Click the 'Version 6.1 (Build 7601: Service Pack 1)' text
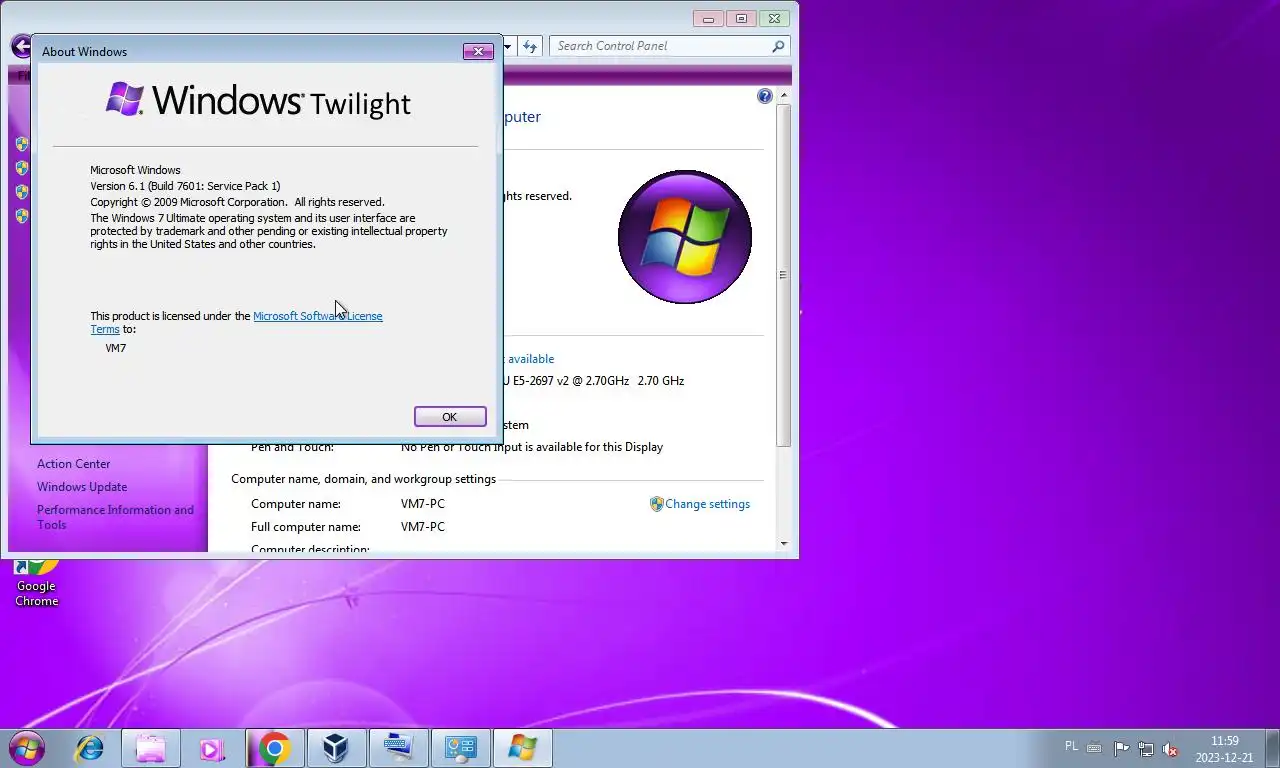The image size is (1280, 768). (x=185, y=186)
